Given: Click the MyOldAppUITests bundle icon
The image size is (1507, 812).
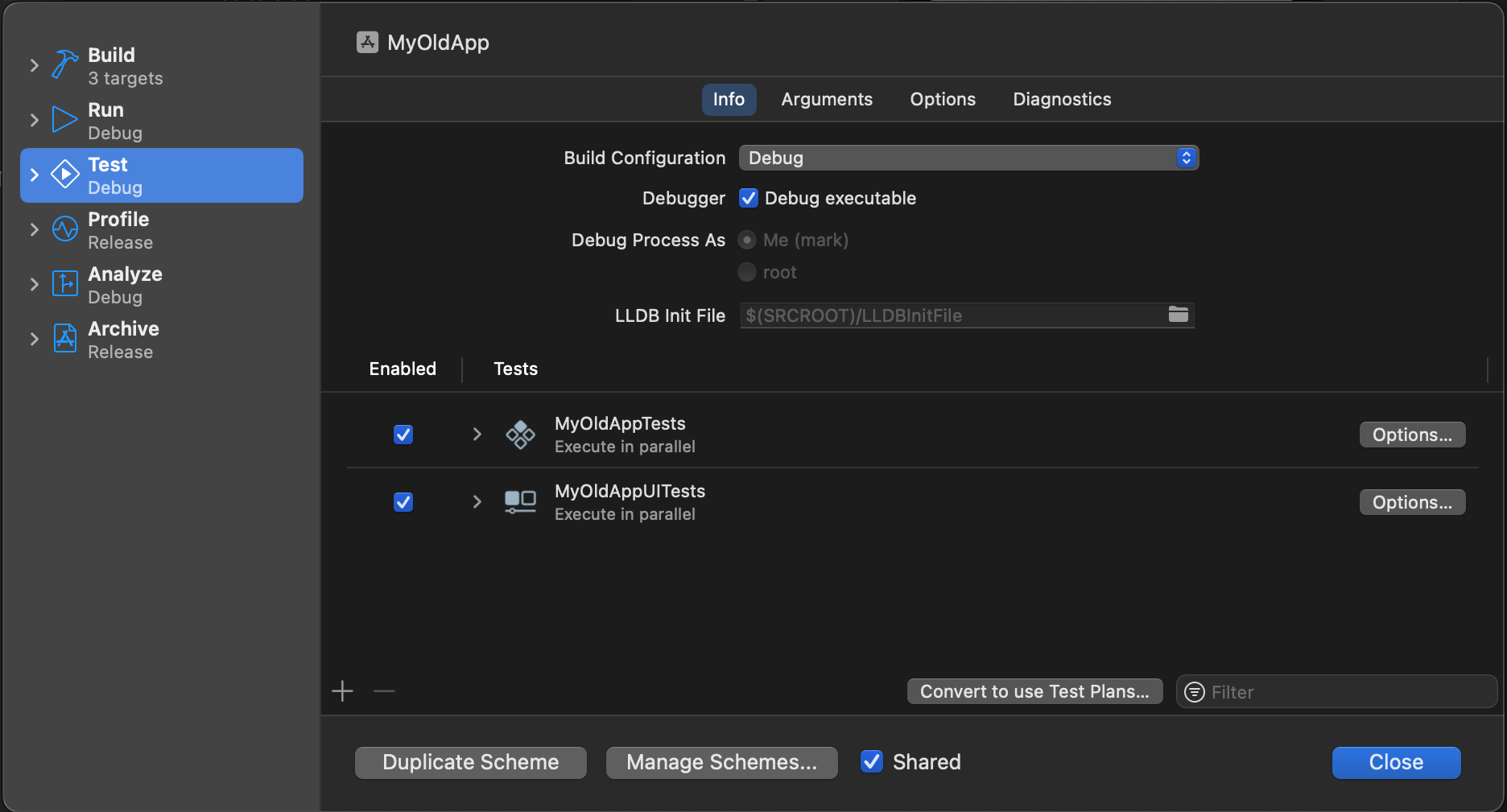Looking at the screenshot, I should pos(520,501).
